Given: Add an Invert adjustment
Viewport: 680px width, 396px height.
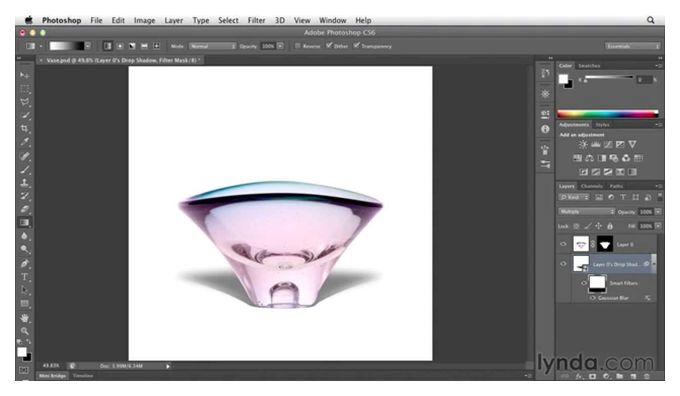Looking at the screenshot, I should pos(584,172).
